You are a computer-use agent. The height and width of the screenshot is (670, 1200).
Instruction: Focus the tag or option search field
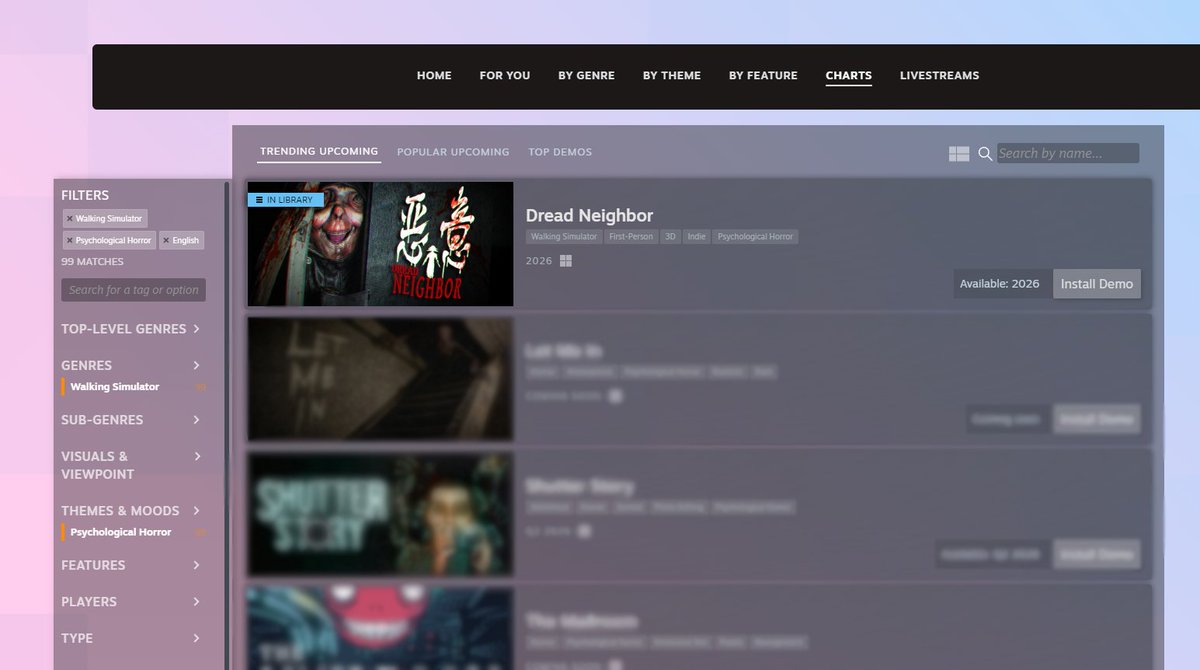tap(133, 290)
